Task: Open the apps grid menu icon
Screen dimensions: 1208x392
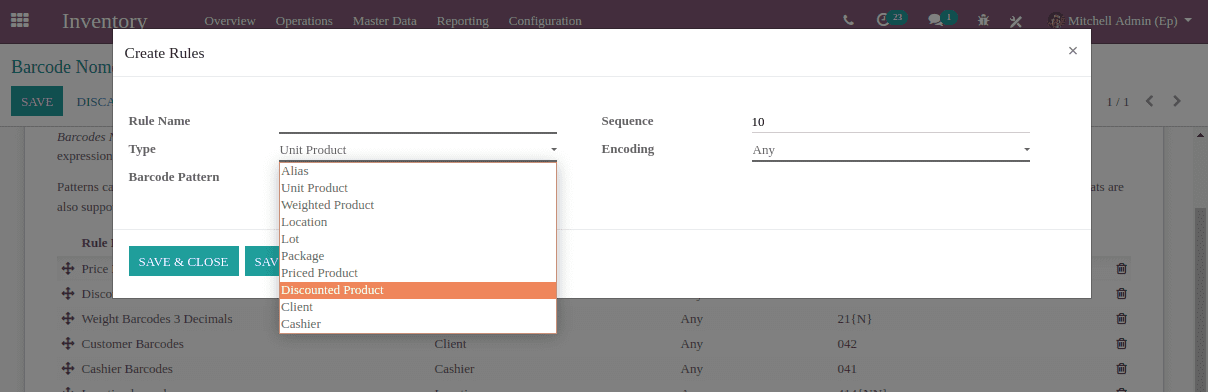Action: [x=20, y=20]
